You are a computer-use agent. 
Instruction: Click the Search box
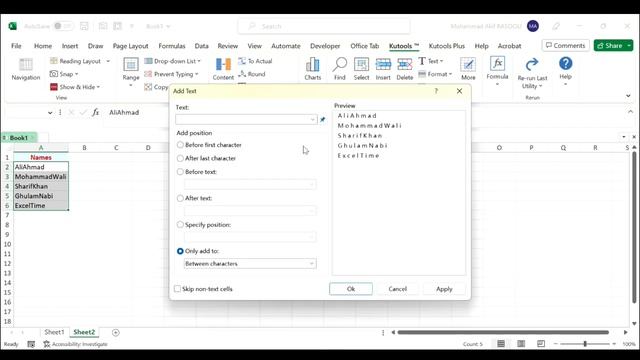324,26
